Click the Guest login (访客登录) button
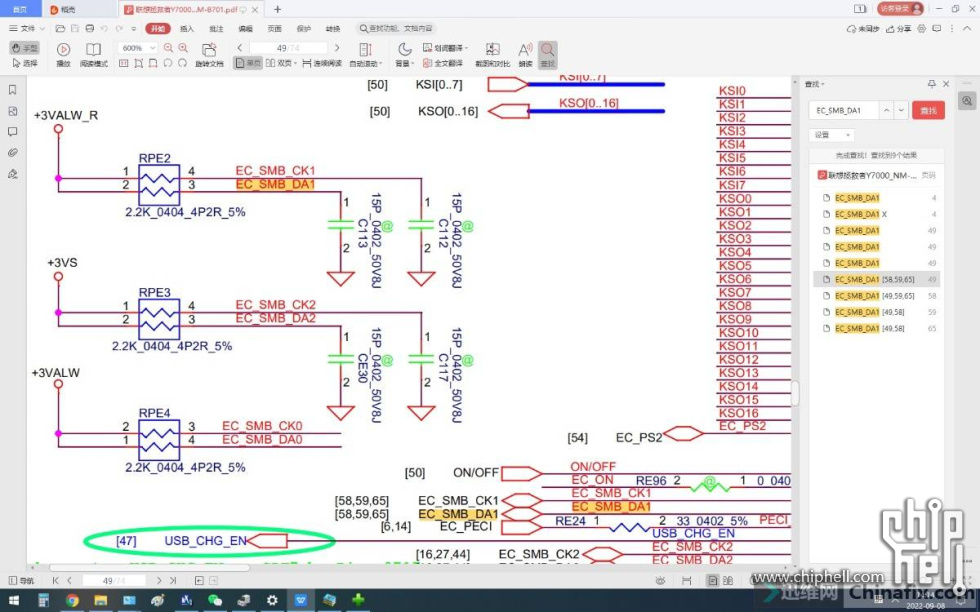 pos(900,8)
